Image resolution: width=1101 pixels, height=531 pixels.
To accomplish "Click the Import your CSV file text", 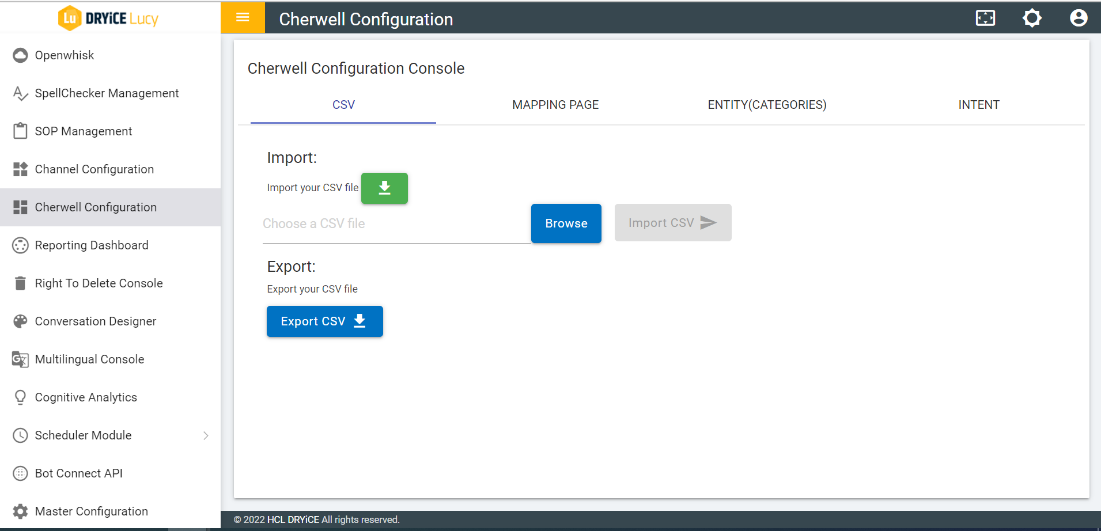I will point(312,188).
